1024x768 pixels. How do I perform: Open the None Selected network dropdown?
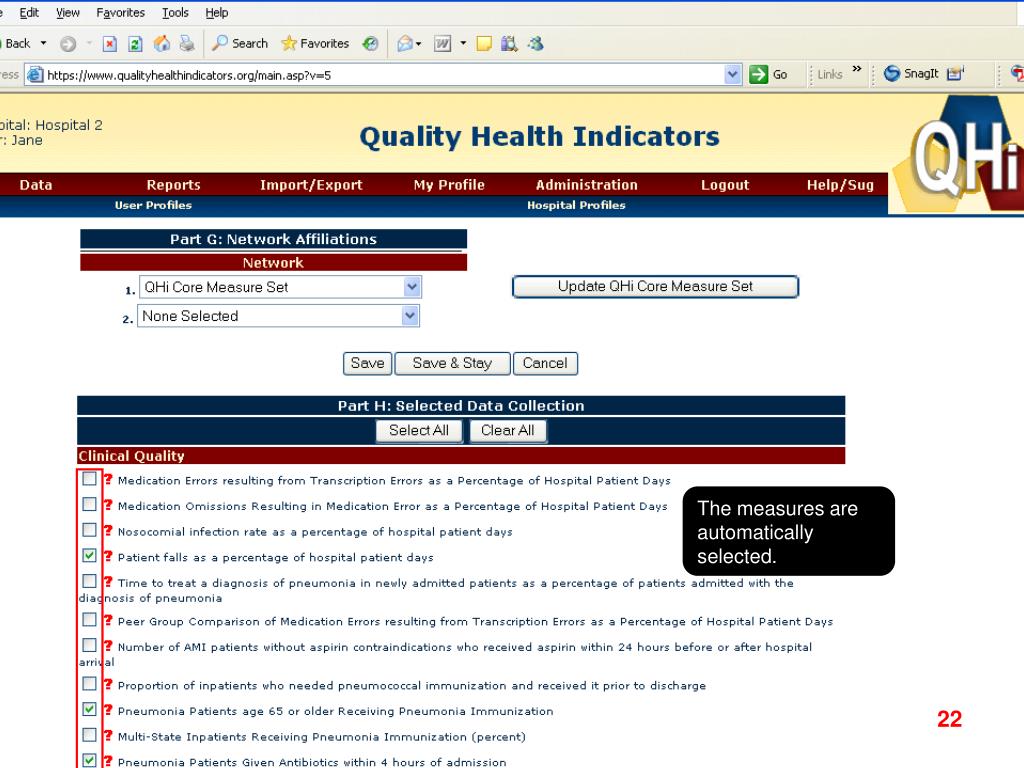pyautogui.click(x=278, y=316)
